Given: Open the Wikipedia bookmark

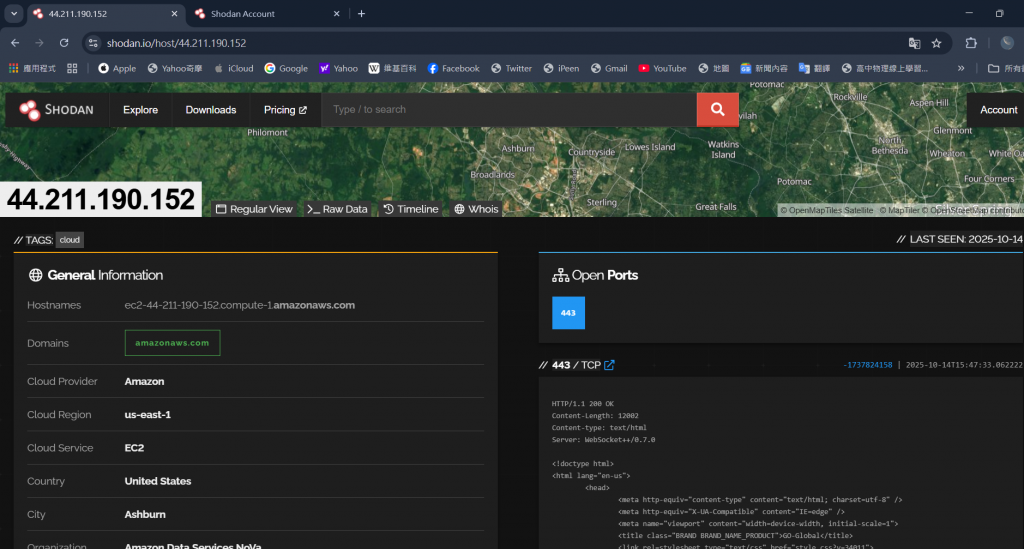Looking at the screenshot, I should pos(392,68).
